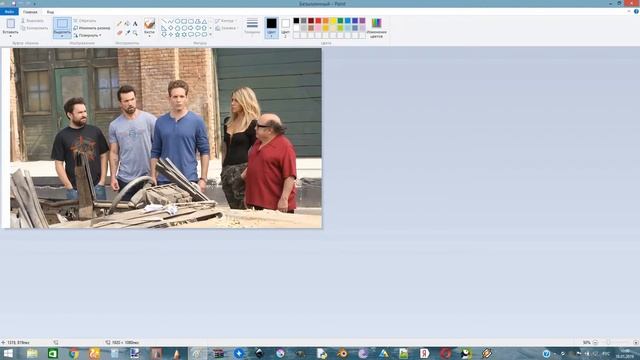Pick the cloud callout shape
This screenshot has height=360, width=640.
coord(204,34)
